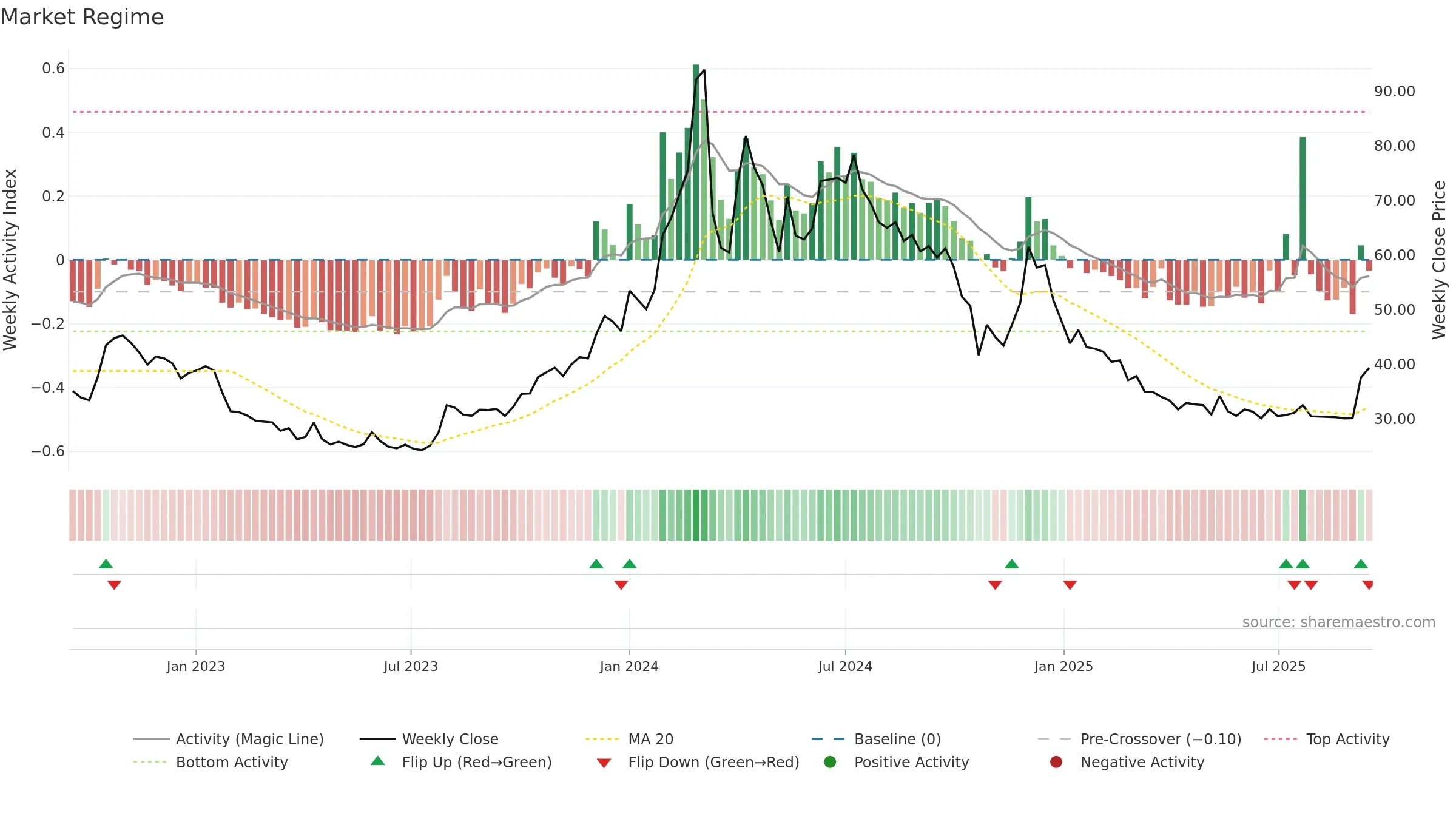Click the 'Top Activity' legend entry
The height and width of the screenshot is (819, 1456).
[x=1327, y=739]
